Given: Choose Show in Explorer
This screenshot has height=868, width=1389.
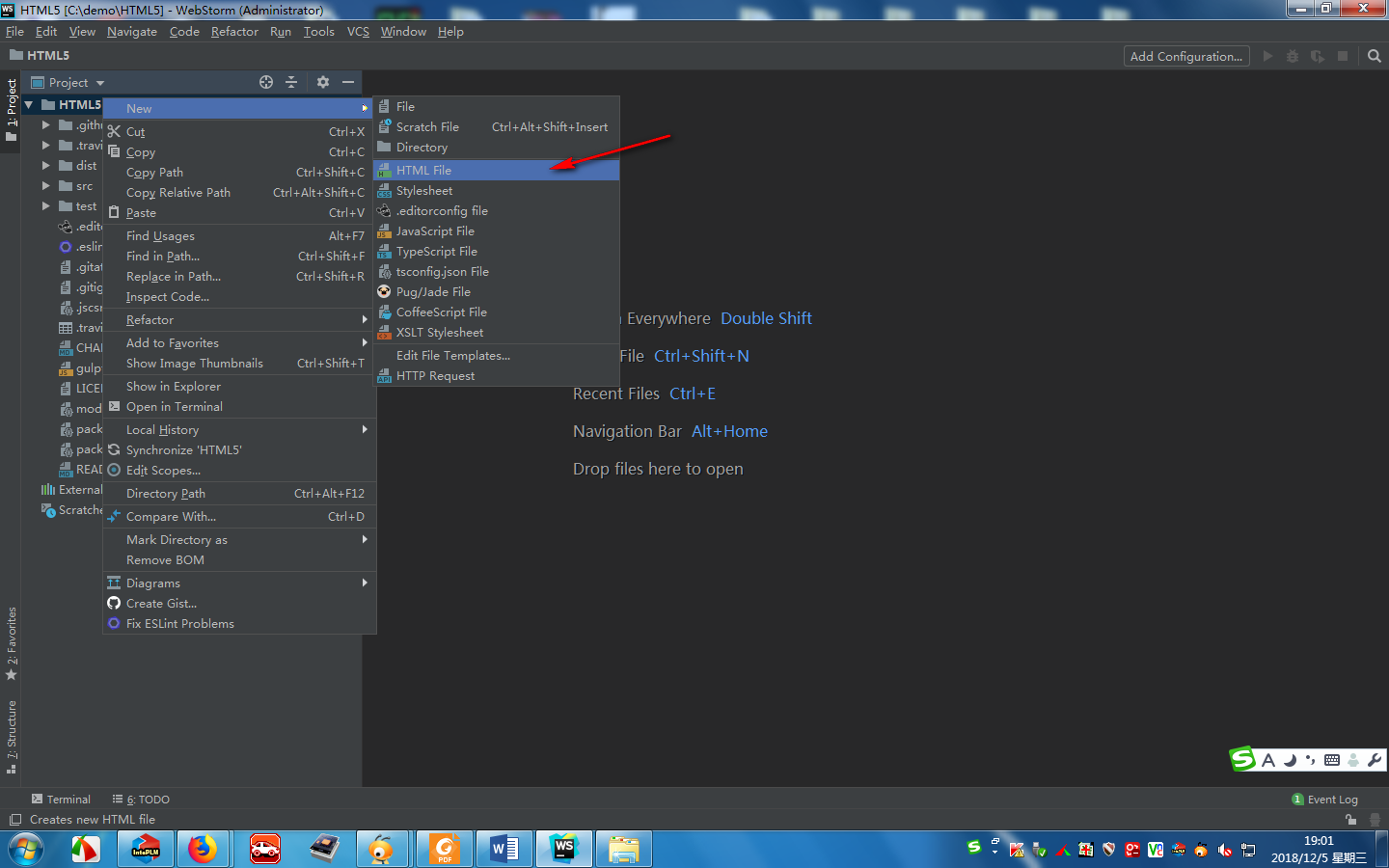Looking at the screenshot, I should [239, 387].
